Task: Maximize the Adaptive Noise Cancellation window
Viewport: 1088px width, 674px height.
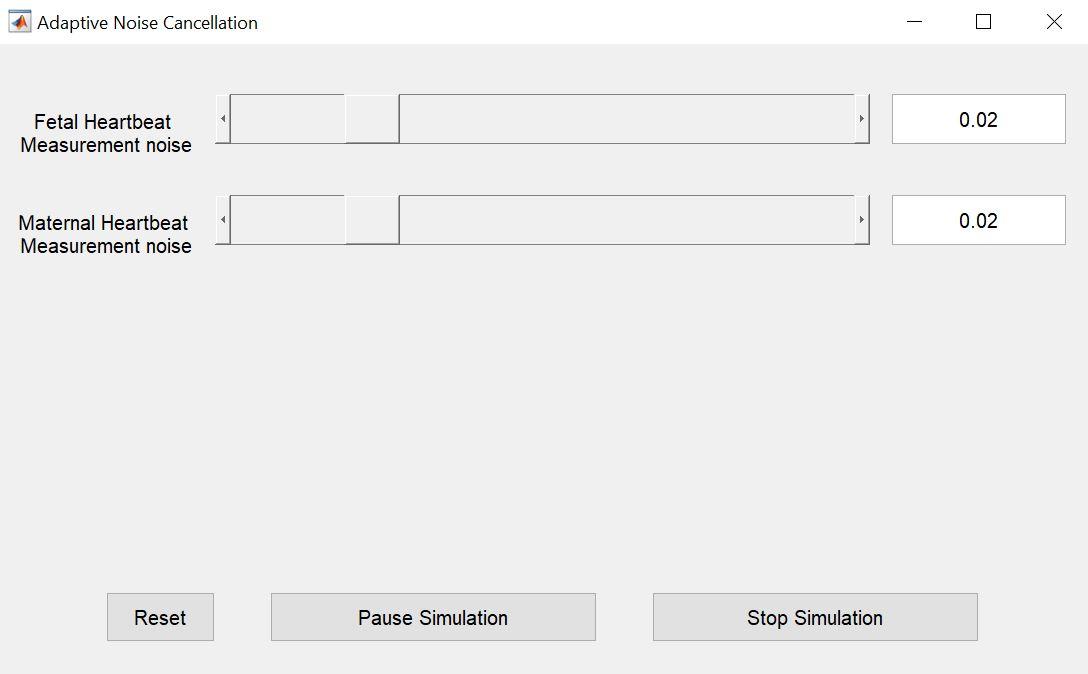Action: pyautogui.click(x=983, y=22)
